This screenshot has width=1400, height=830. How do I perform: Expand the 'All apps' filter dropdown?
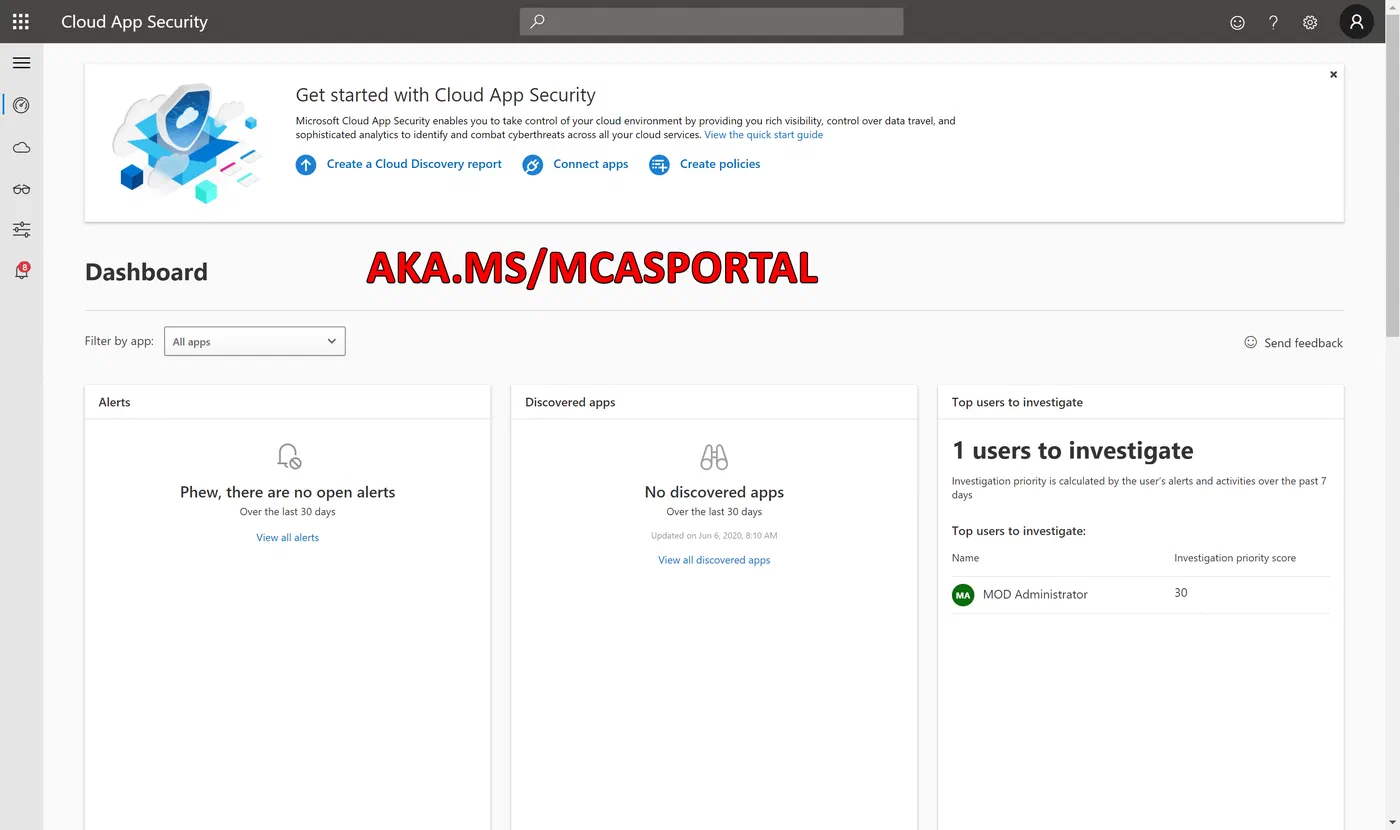(255, 341)
